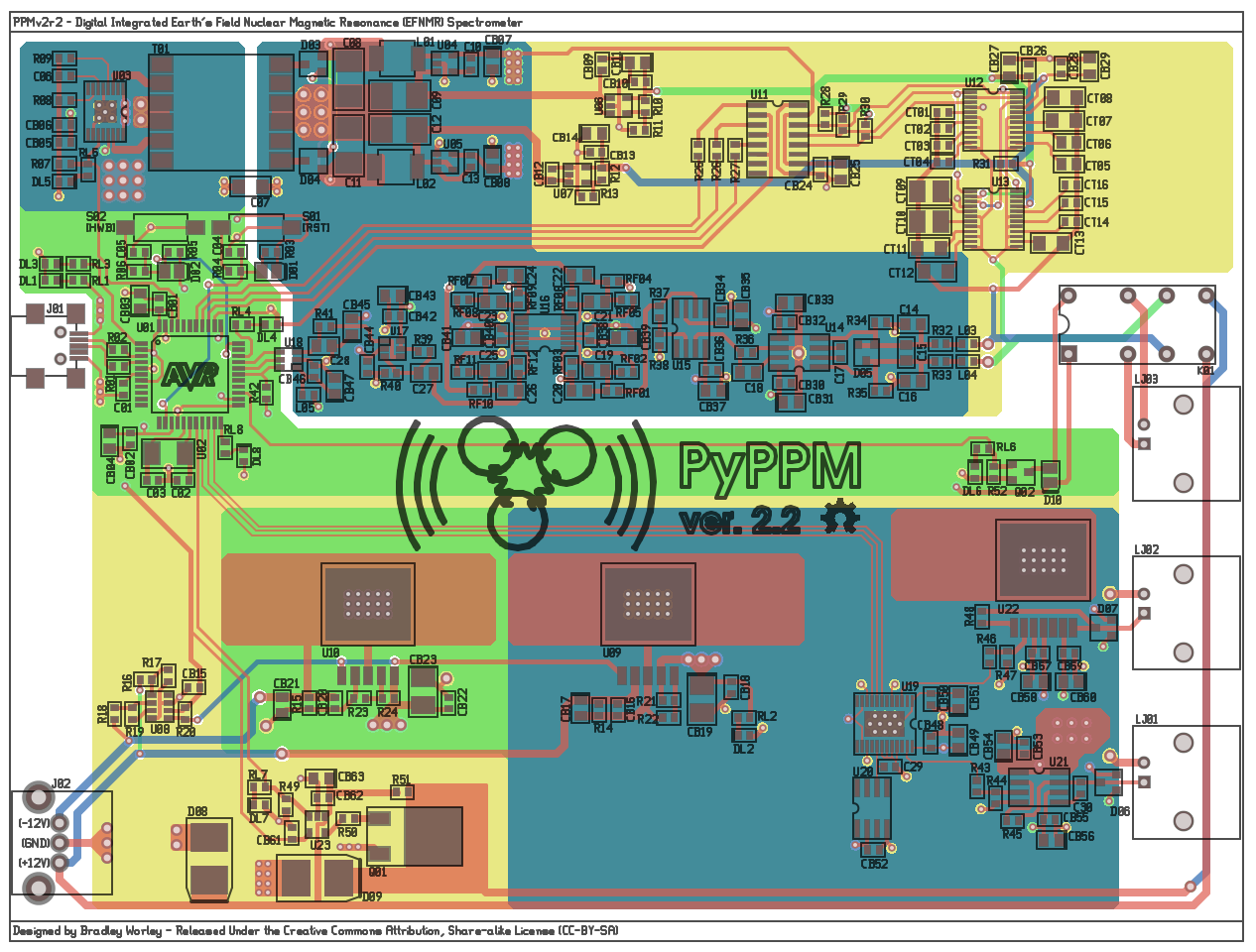1256x952 pixels.
Task: Click the open hardware gear icon
Action: [839, 517]
